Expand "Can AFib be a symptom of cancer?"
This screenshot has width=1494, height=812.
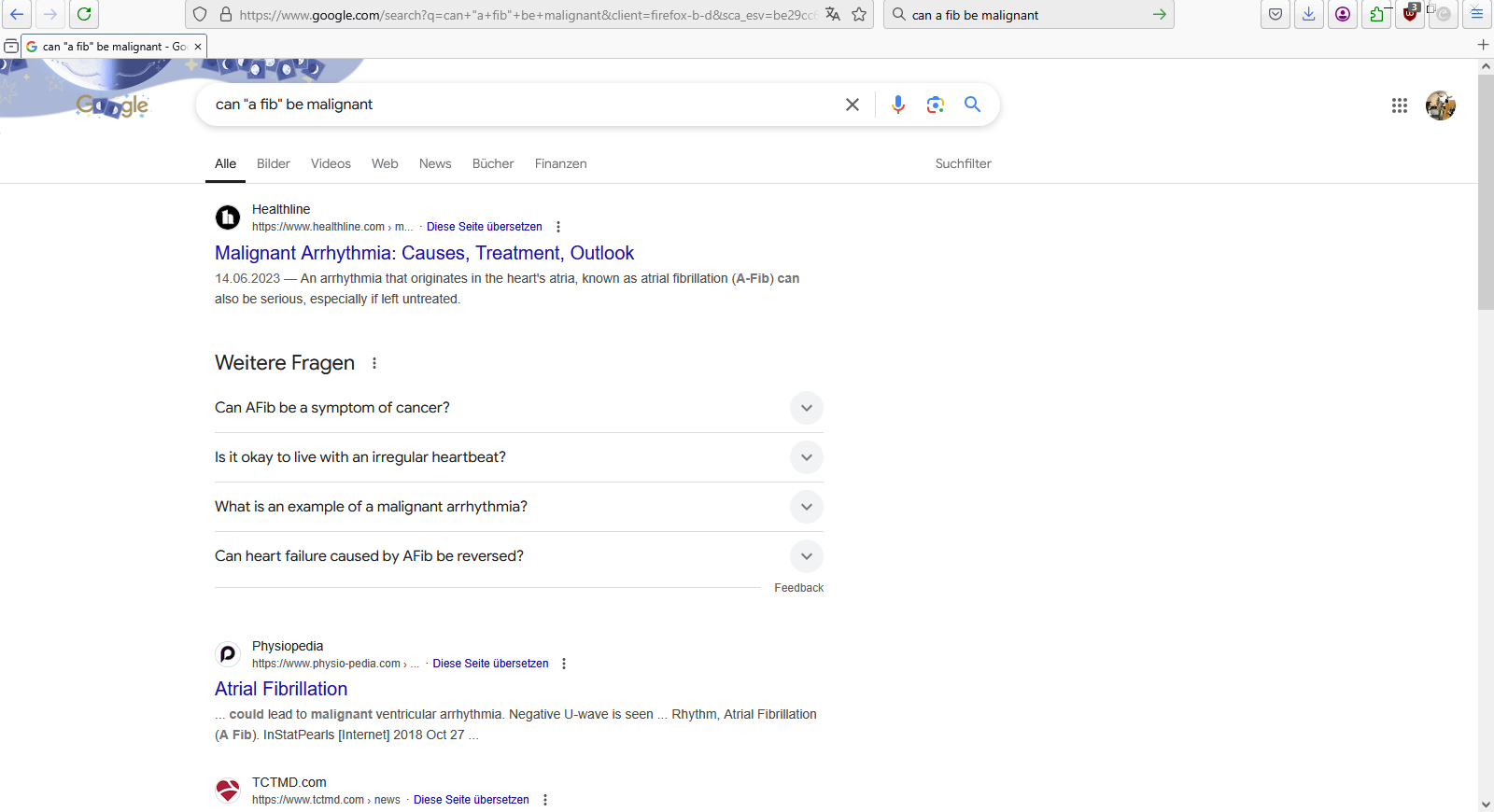pyautogui.click(x=806, y=408)
